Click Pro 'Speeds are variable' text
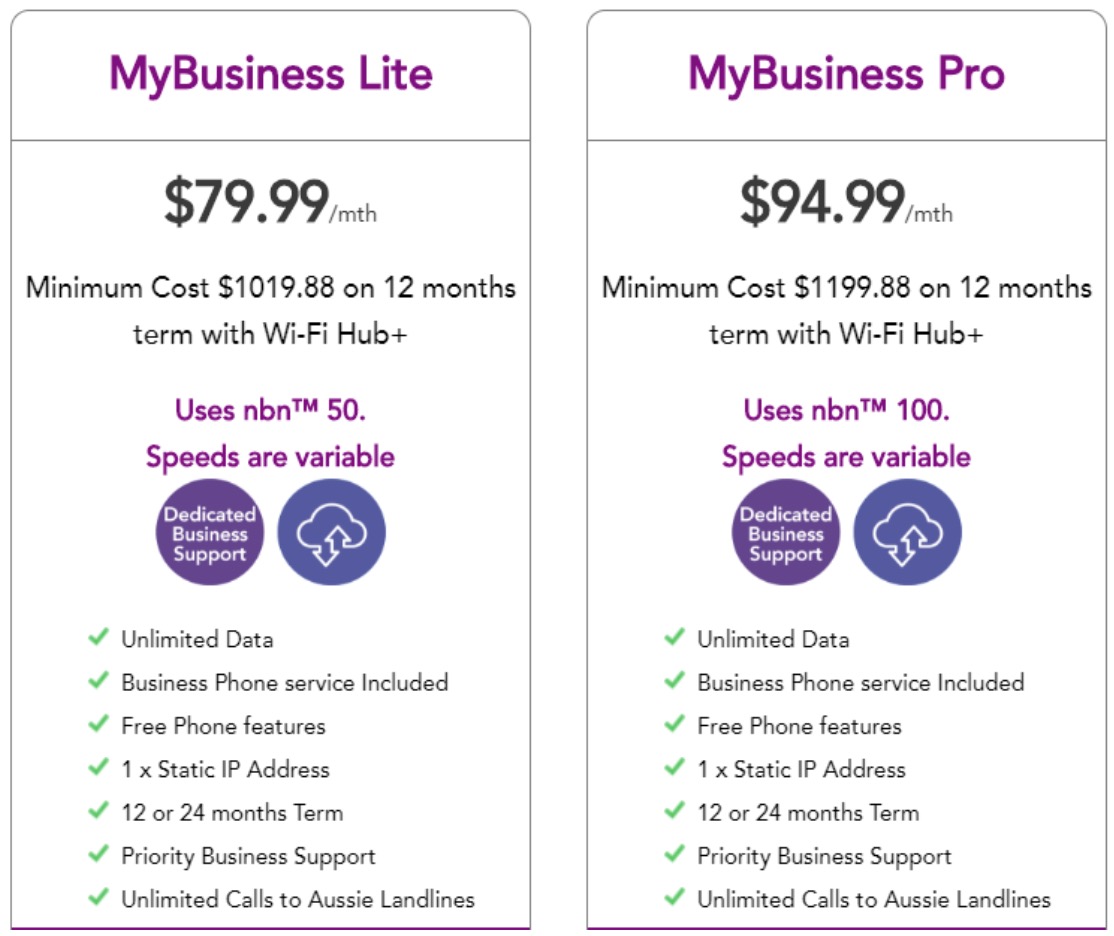 846,457
